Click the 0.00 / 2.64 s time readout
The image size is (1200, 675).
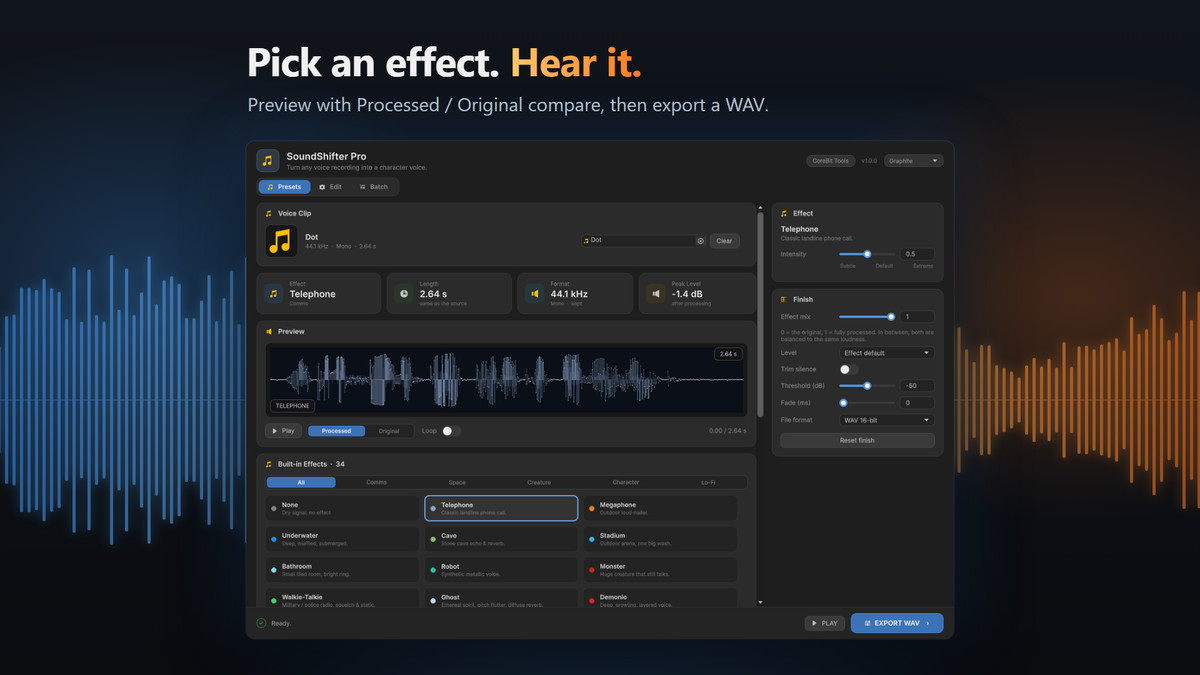click(727, 431)
